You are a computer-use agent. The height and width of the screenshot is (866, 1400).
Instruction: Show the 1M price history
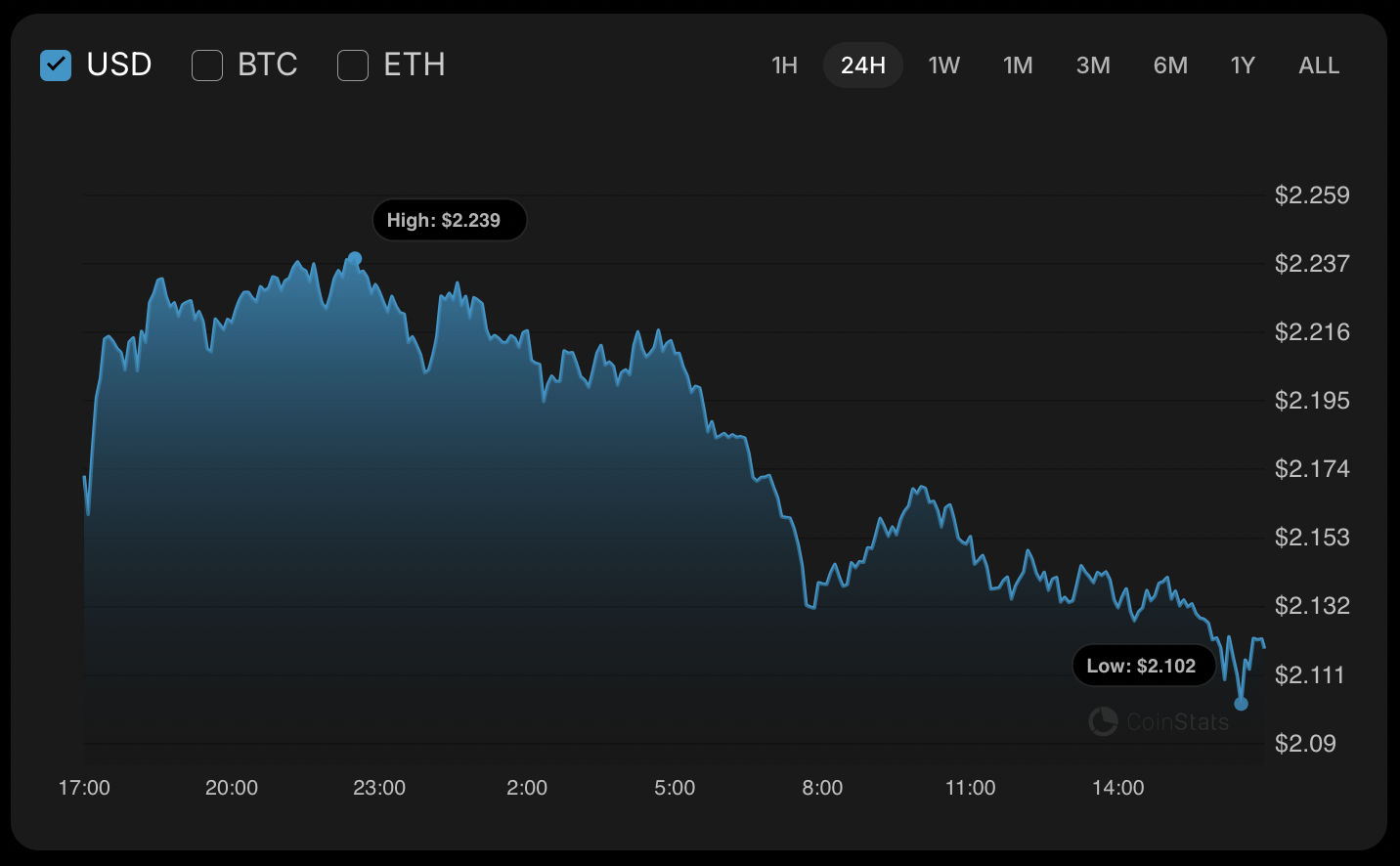click(1018, 65)
